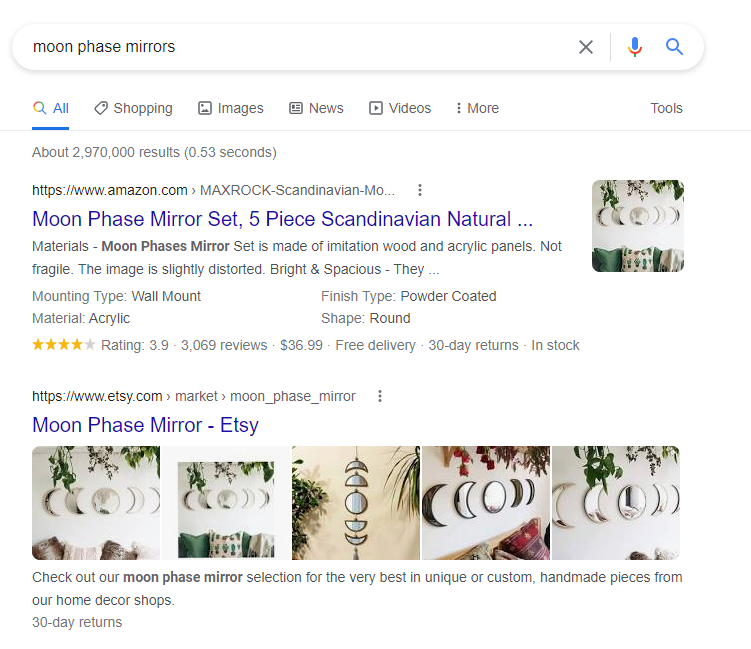Click the Amazon product thumbnail image

tap(638, 226)
